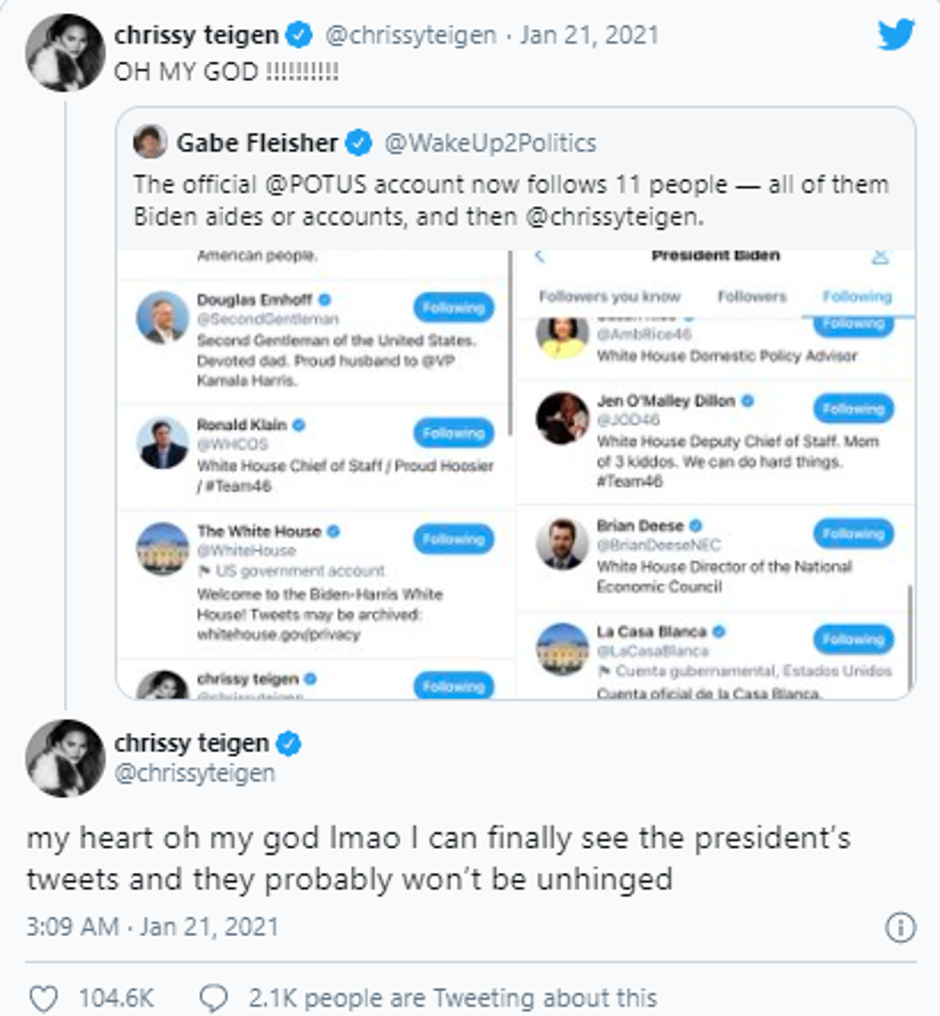The height and width of the screenshot is (1016, 940).
Task: Click the 3:09 AM Jan 21, 2021 timestamp
Action: 152,926
